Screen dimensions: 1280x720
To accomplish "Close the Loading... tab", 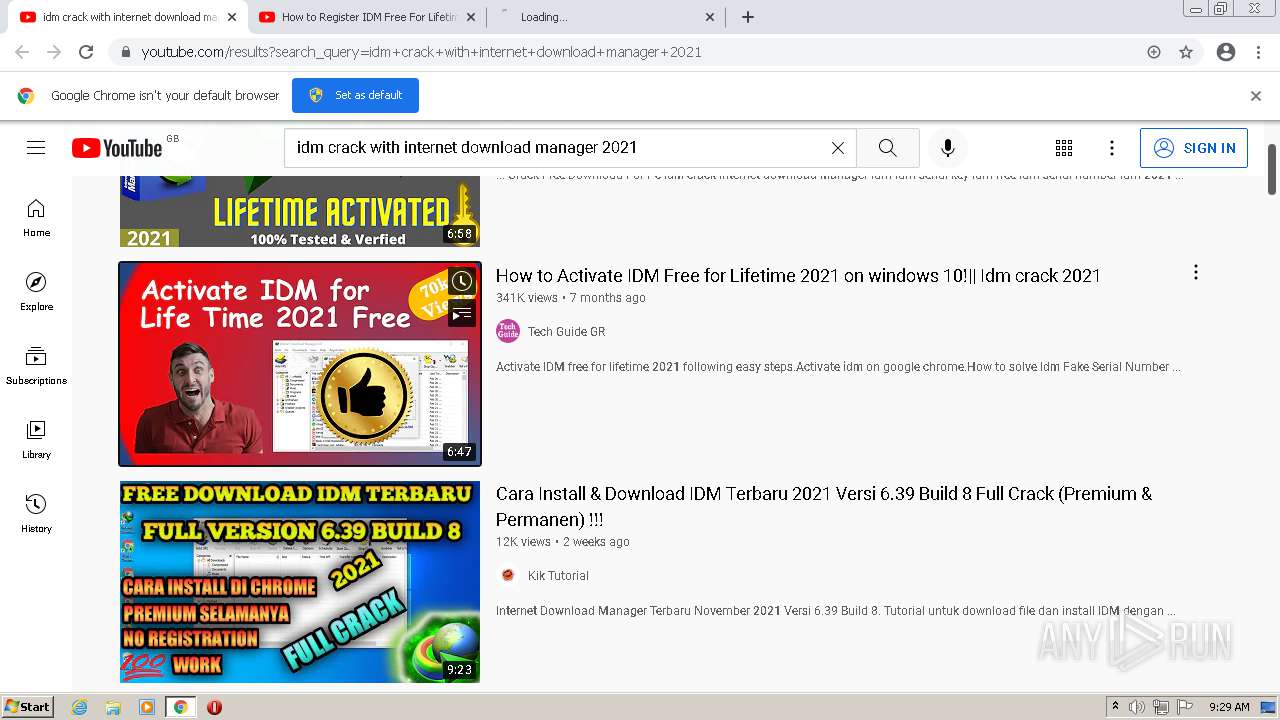I will coord(710,17).
